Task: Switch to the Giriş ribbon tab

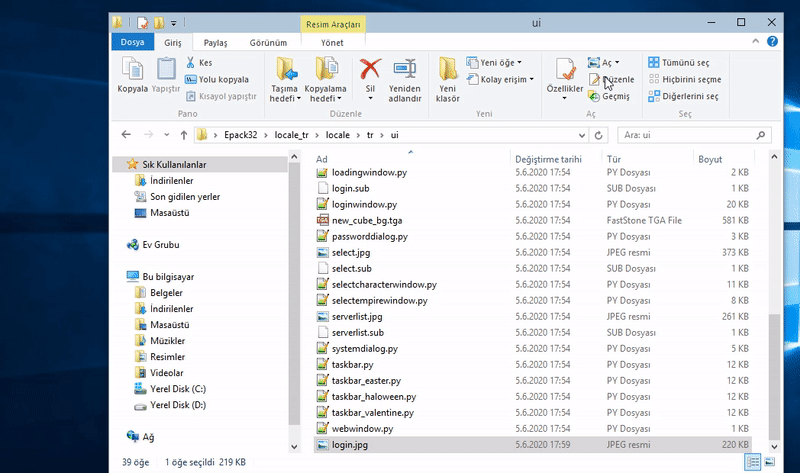Action: 172,42
